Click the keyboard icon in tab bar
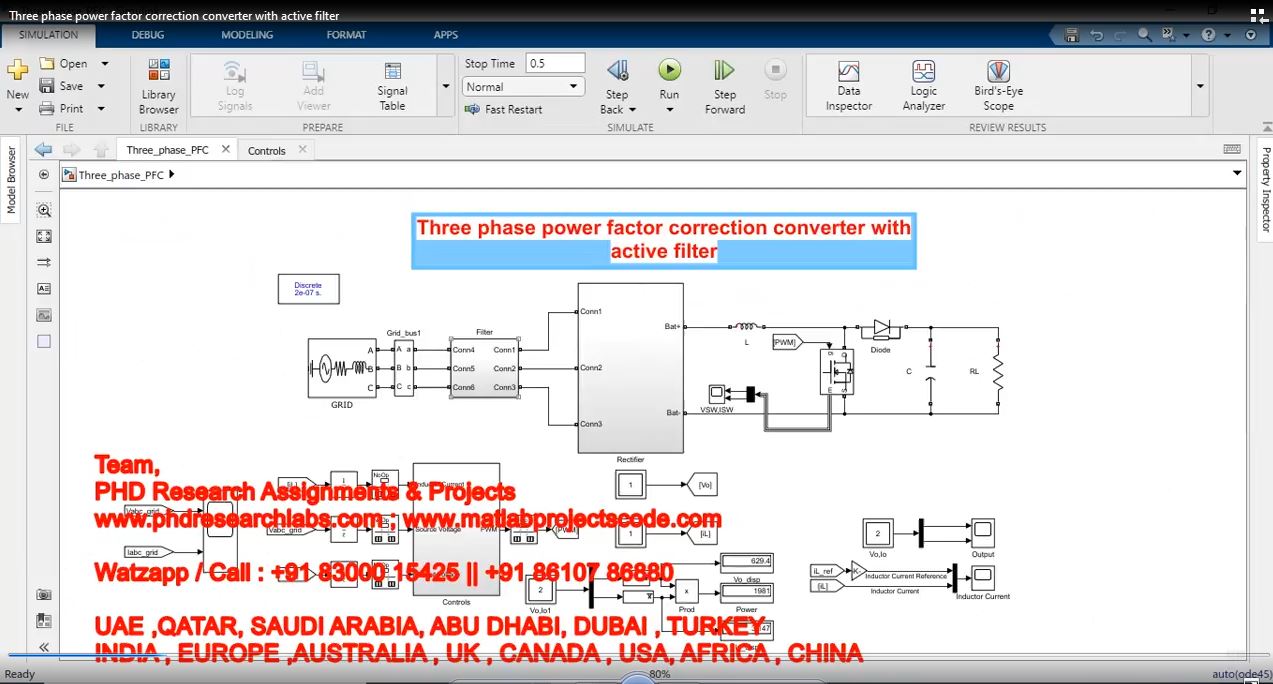Viewport: 1273px width, 684px height. (x=1232, y=149)
